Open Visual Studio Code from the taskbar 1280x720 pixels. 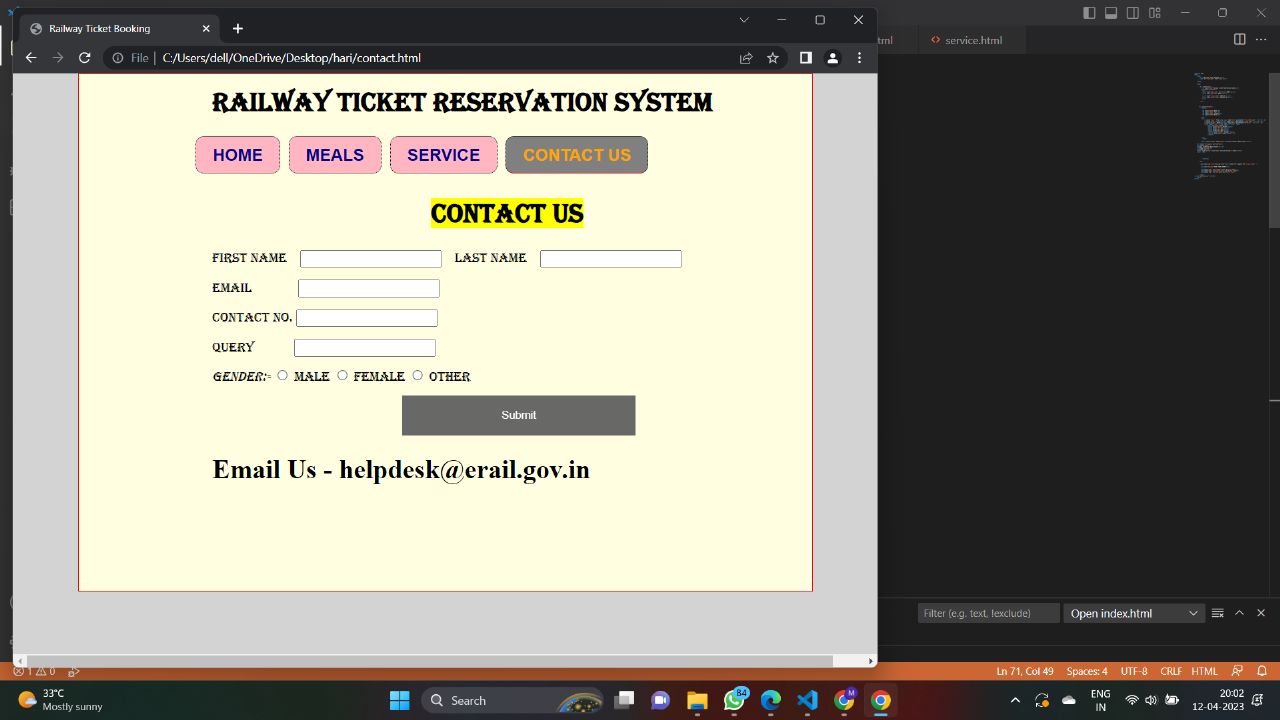(807, 700)
